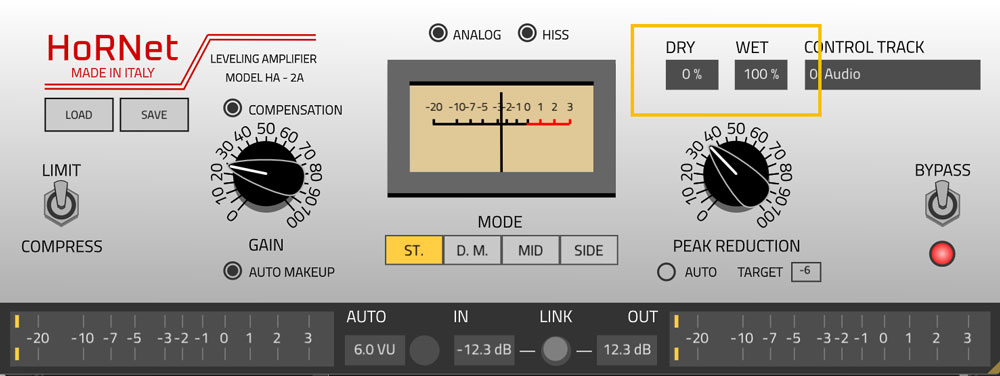This screenshot has height=376, width=1000.
Task: Click the LOAD button
Action: click(x=78, y=115)
